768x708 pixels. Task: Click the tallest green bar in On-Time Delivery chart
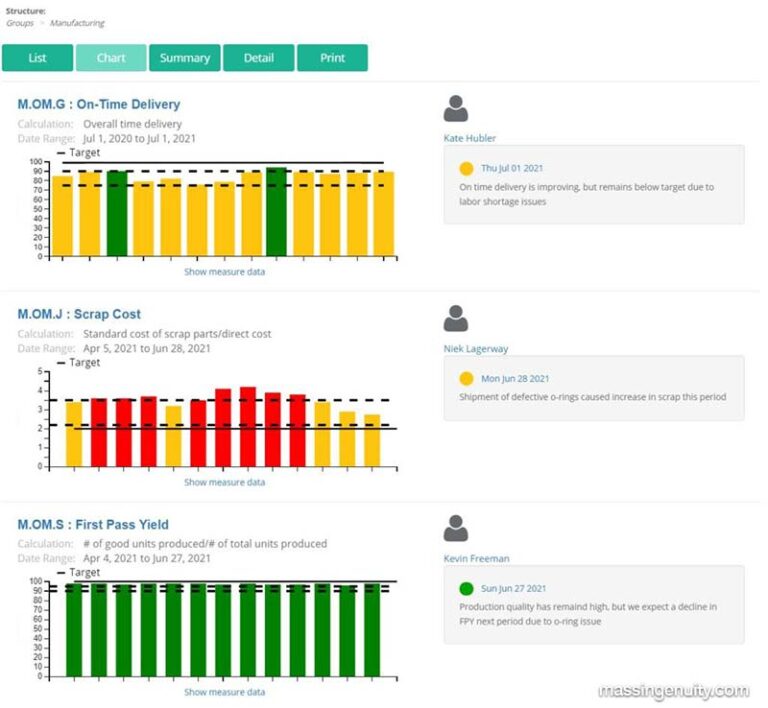click(277, 212)
